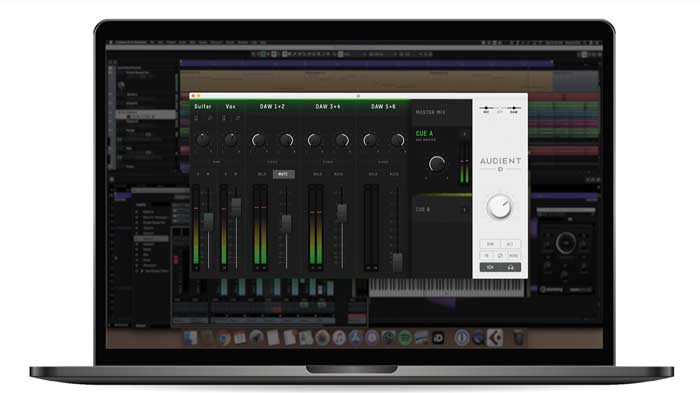Screen dimensions: 700x393
Task: Click the Guitar channel name
Action: (203, 107)
